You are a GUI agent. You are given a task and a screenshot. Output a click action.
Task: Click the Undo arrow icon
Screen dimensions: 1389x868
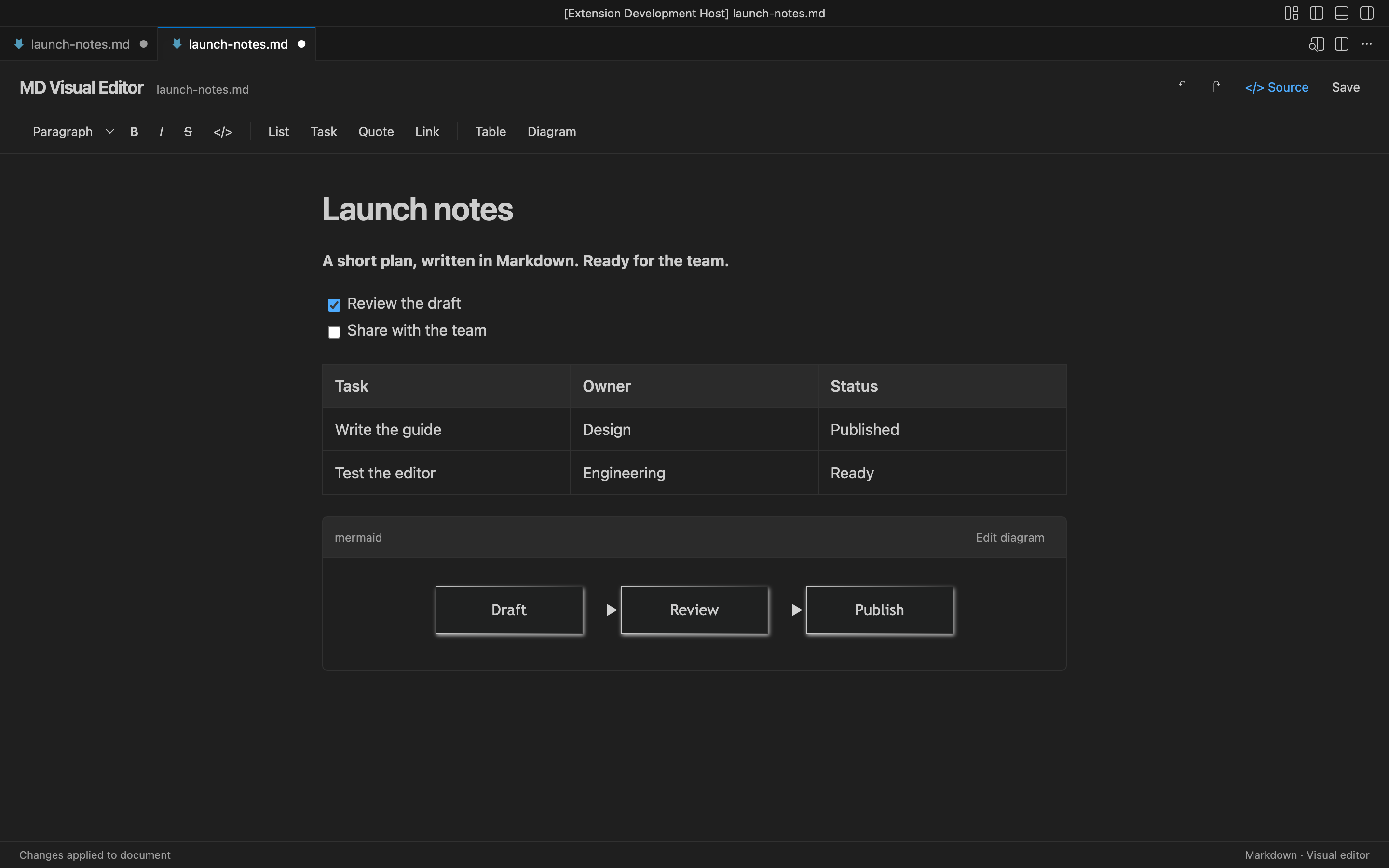coord(1183,87)
